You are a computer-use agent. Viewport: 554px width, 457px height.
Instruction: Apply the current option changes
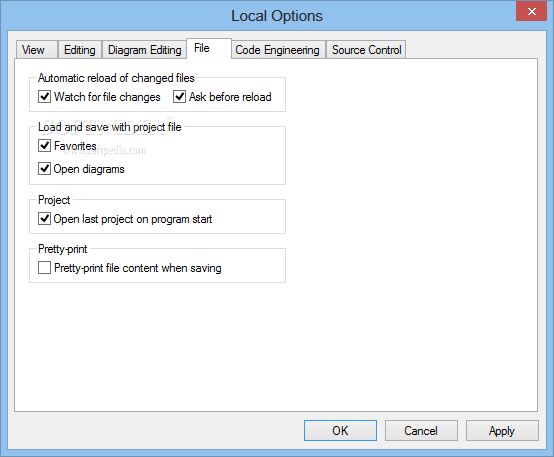click(502, 430)
